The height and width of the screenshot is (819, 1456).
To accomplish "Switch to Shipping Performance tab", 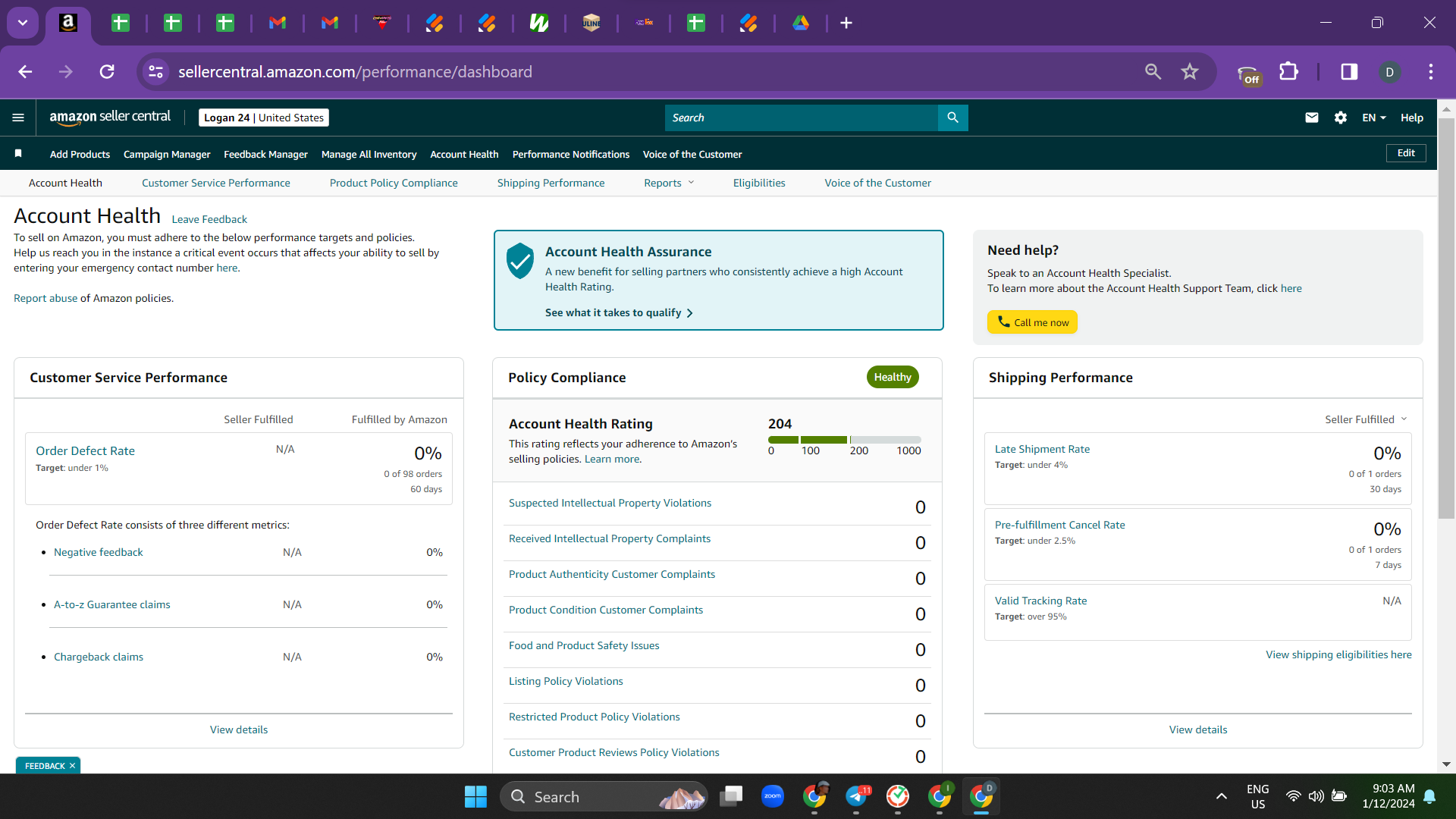I will (x=551, y=183).
